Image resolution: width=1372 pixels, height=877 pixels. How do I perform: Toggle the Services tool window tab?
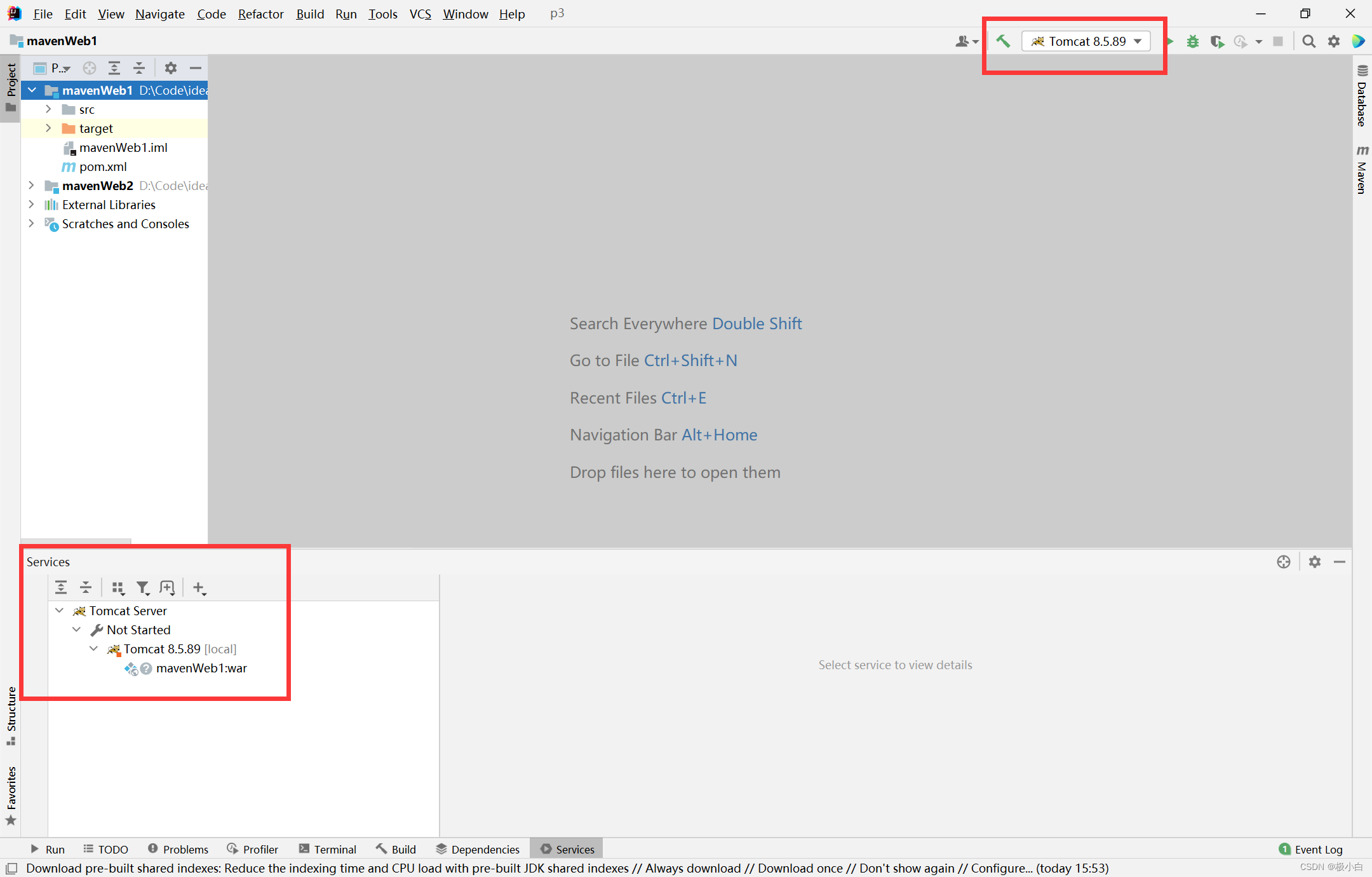[567, 849]
